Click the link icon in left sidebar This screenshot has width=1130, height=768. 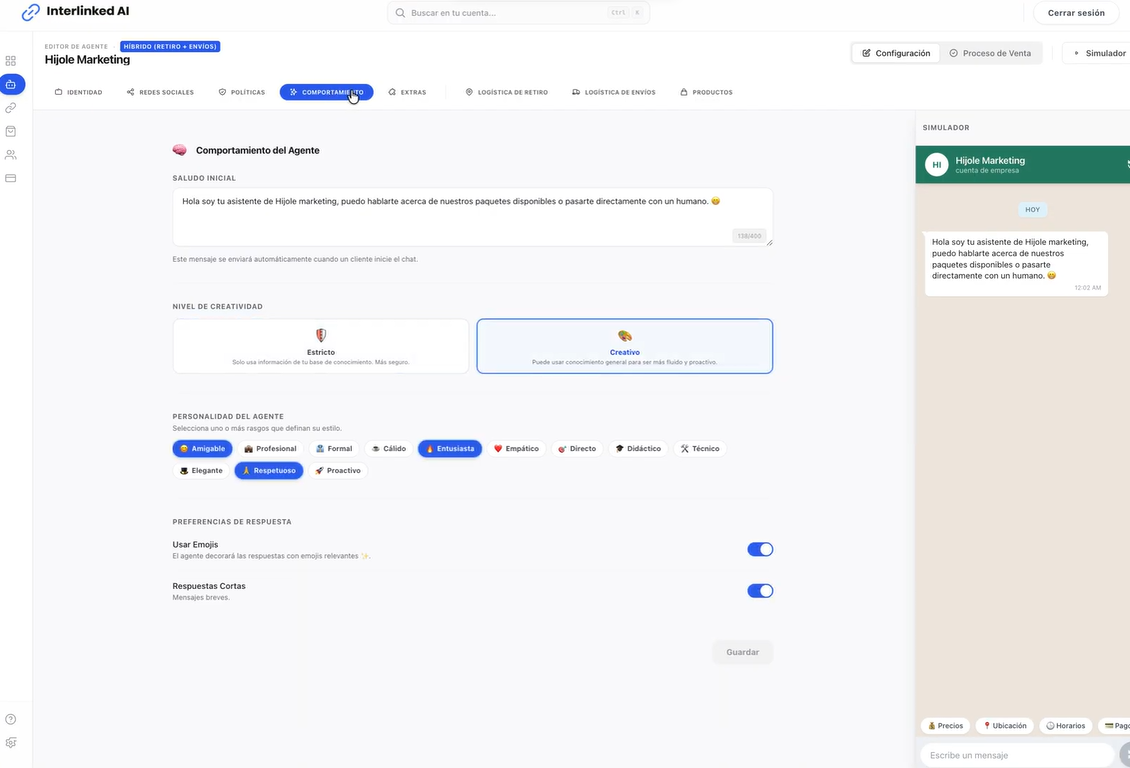[x=10, y=107]
